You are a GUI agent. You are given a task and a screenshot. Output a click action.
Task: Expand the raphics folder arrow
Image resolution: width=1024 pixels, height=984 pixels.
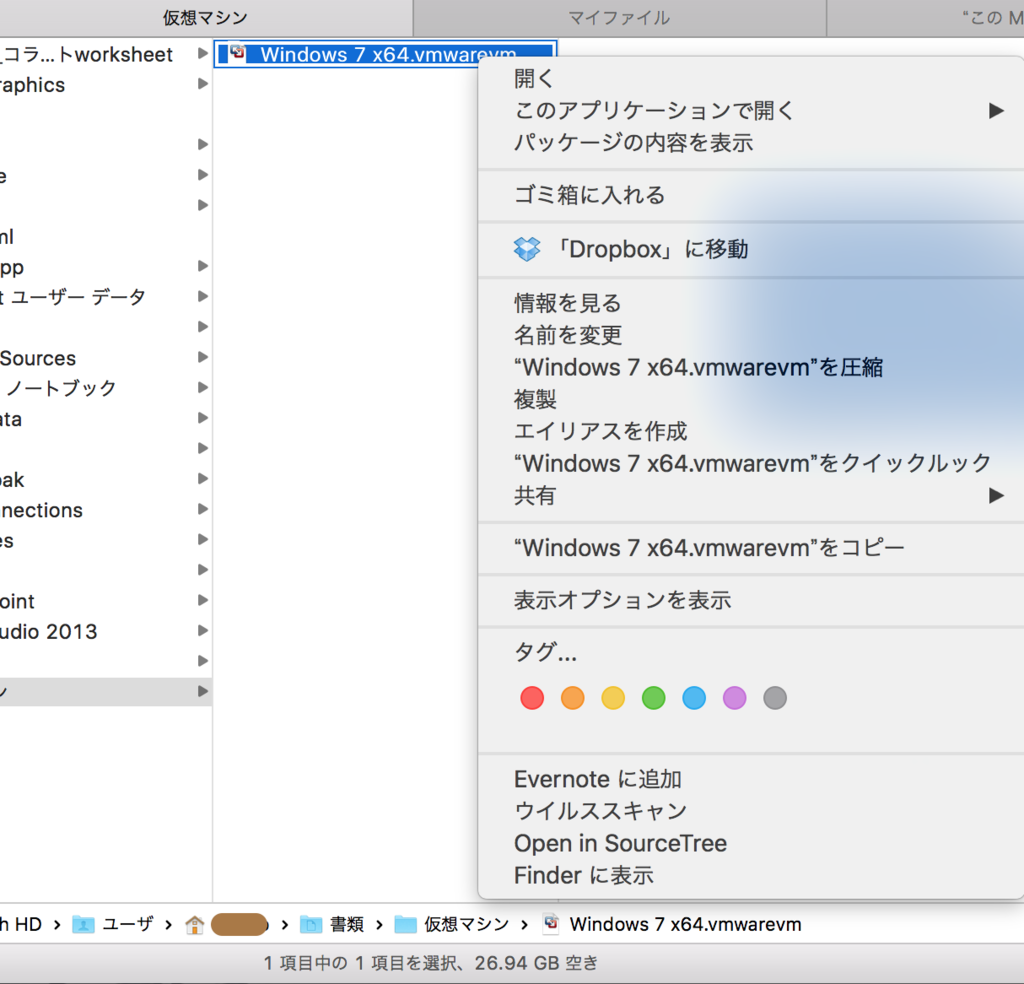(203, 84)
